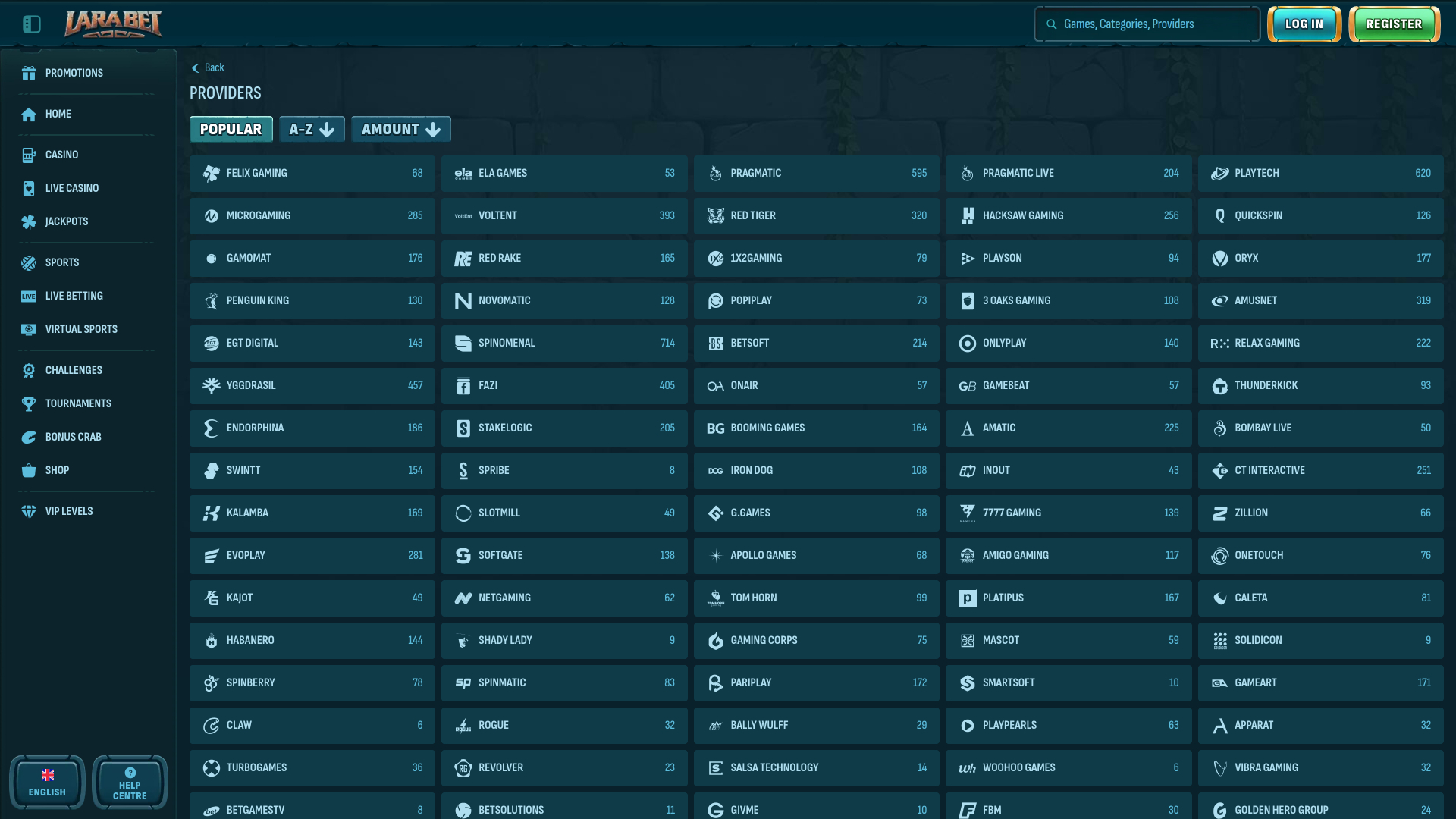Viewport: 1456px width, 819px height.
Task: Open Virtual Sports from the sidebar
Action: point(29,329)
